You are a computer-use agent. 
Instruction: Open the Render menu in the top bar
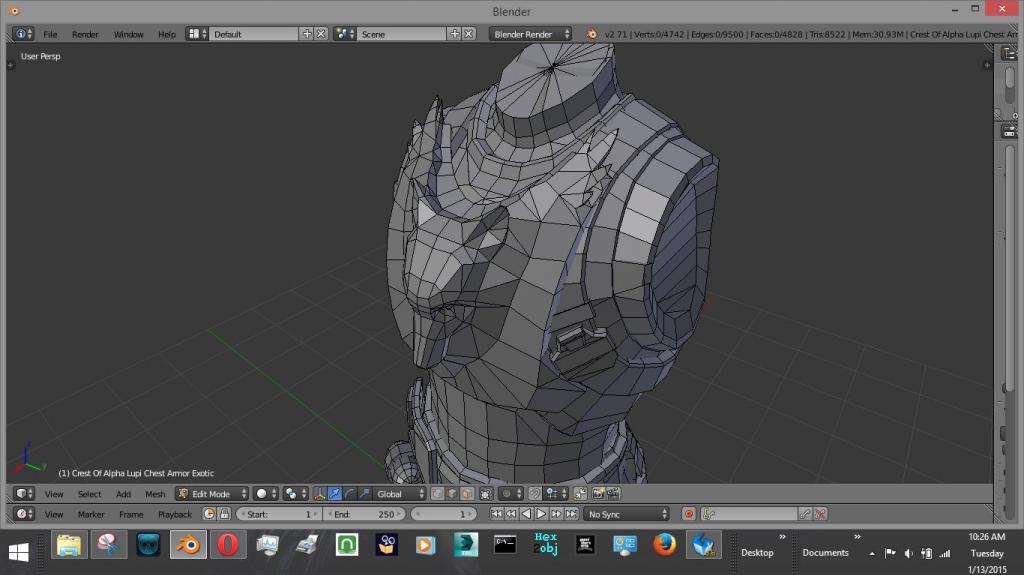tap(85, 34)
